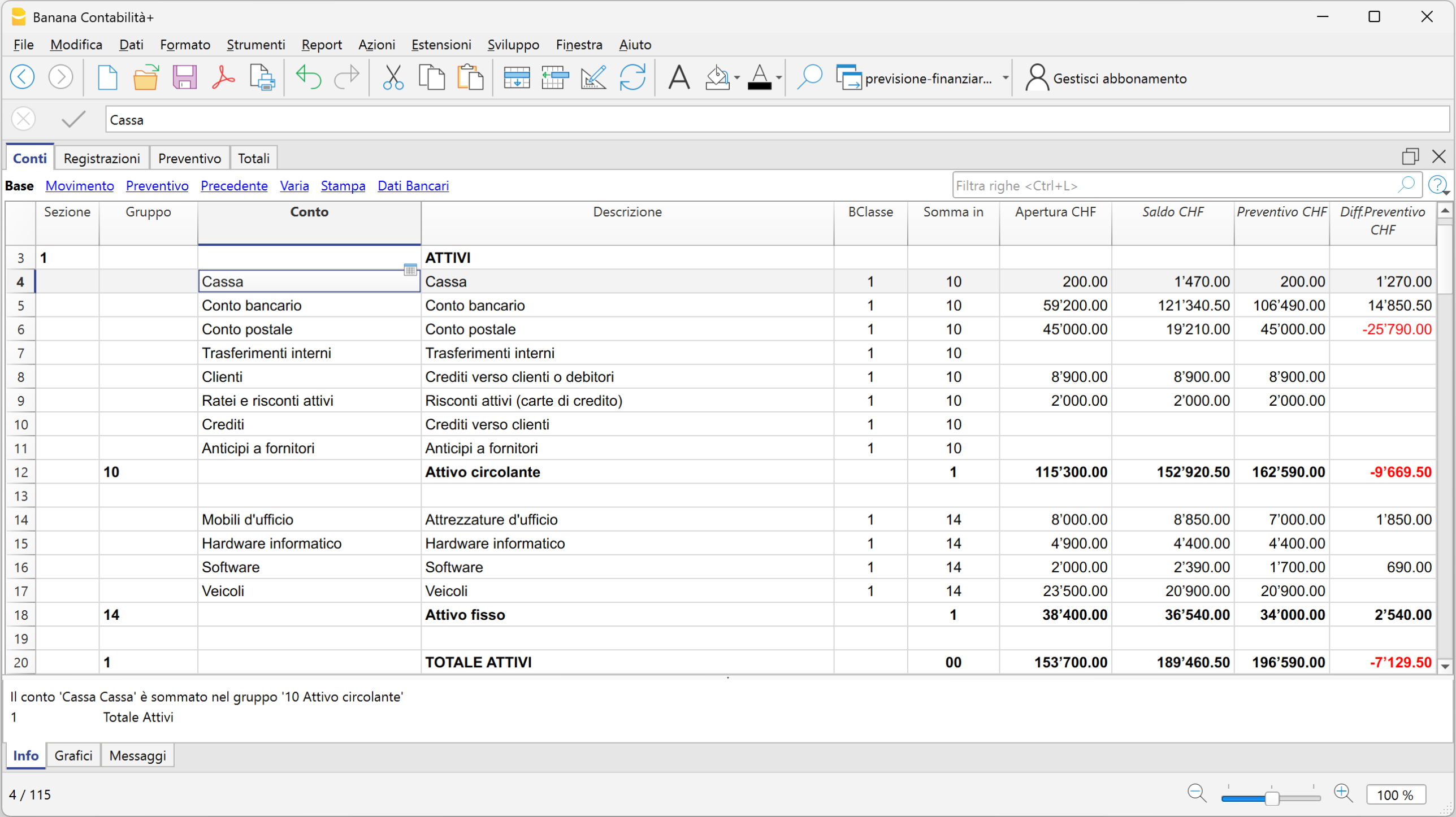This screenshot has width=1456, height=817.
Task: Click the Add rows toolbar icon
Action: (517, 77)
